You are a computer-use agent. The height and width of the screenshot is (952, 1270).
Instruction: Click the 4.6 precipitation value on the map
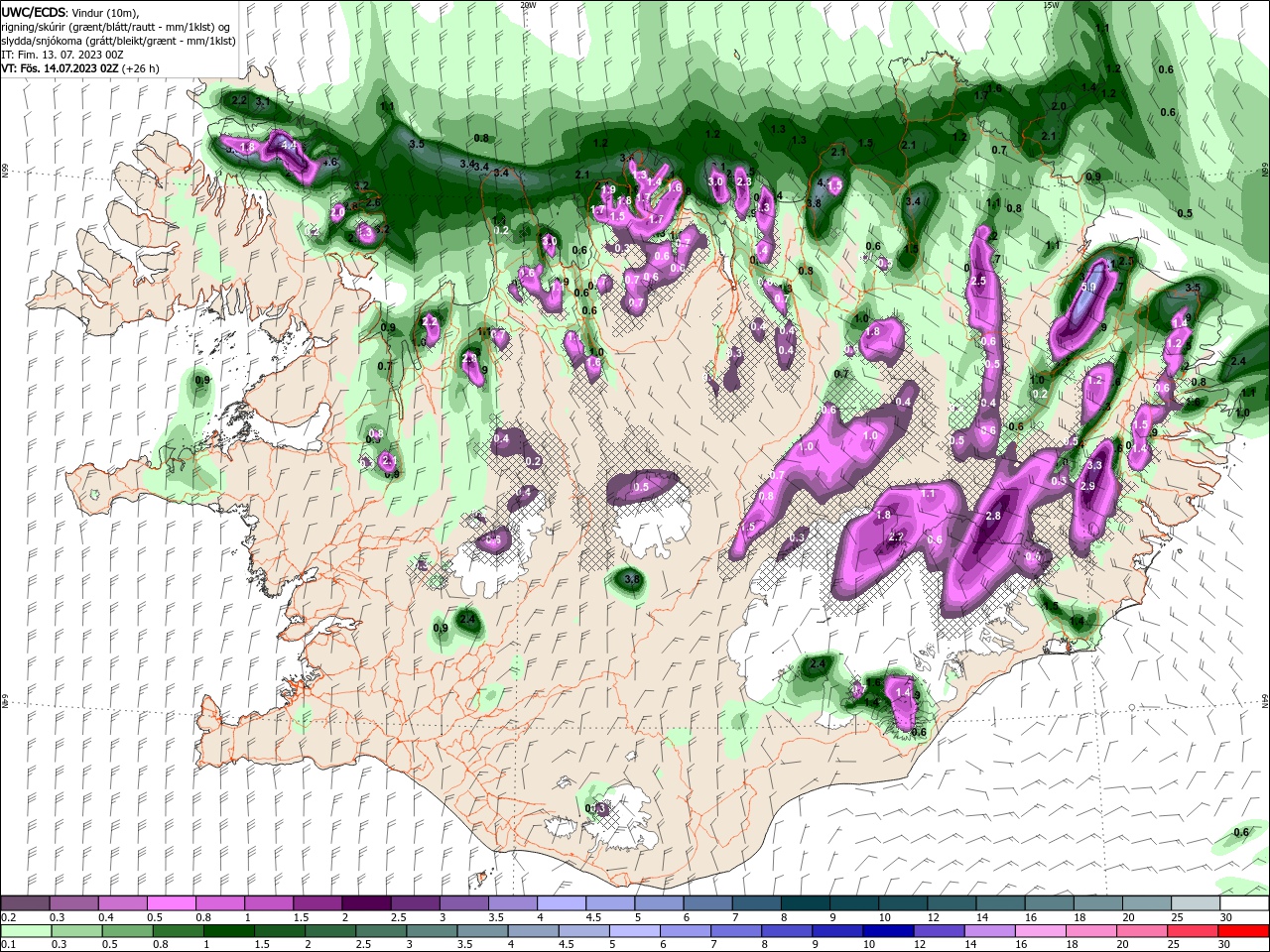(x=330, y=162)
